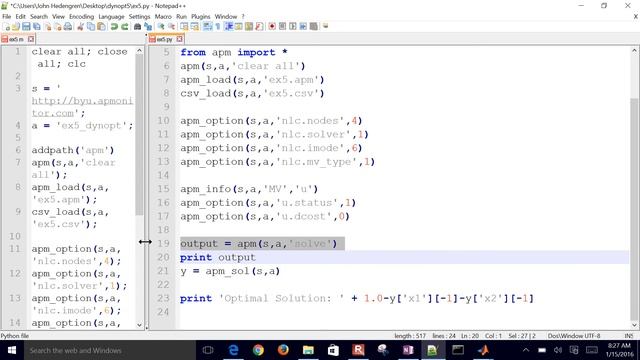The height and width of the screenshot is (360, 640).
Task: Open the Run menu
Action: [181, 16]
